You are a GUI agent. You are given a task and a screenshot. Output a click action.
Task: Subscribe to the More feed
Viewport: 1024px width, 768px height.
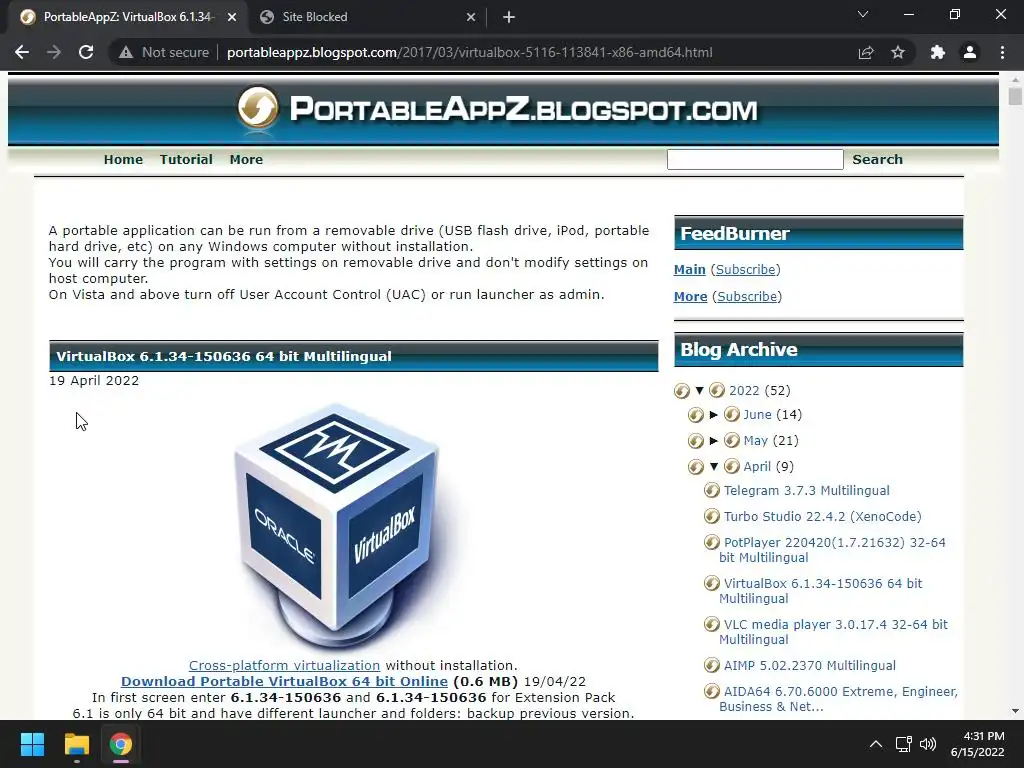pos(747,296)
